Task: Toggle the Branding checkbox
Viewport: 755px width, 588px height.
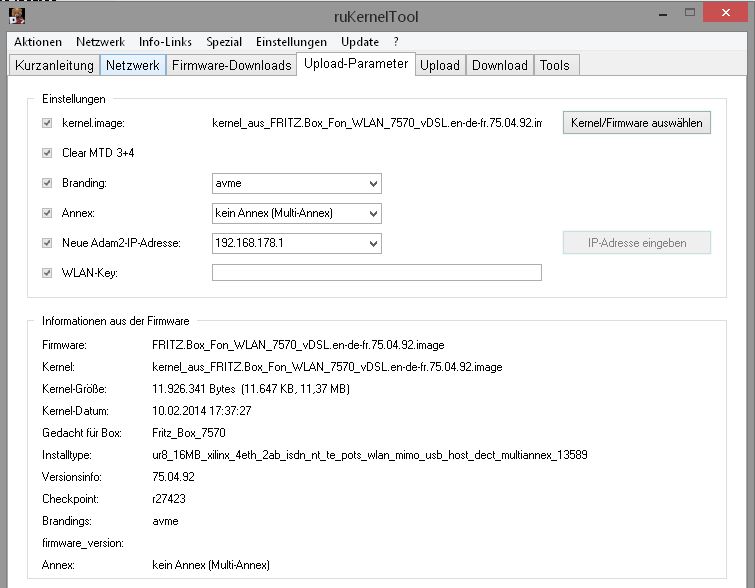Action: pyautogui.click(x=47, y=183)
